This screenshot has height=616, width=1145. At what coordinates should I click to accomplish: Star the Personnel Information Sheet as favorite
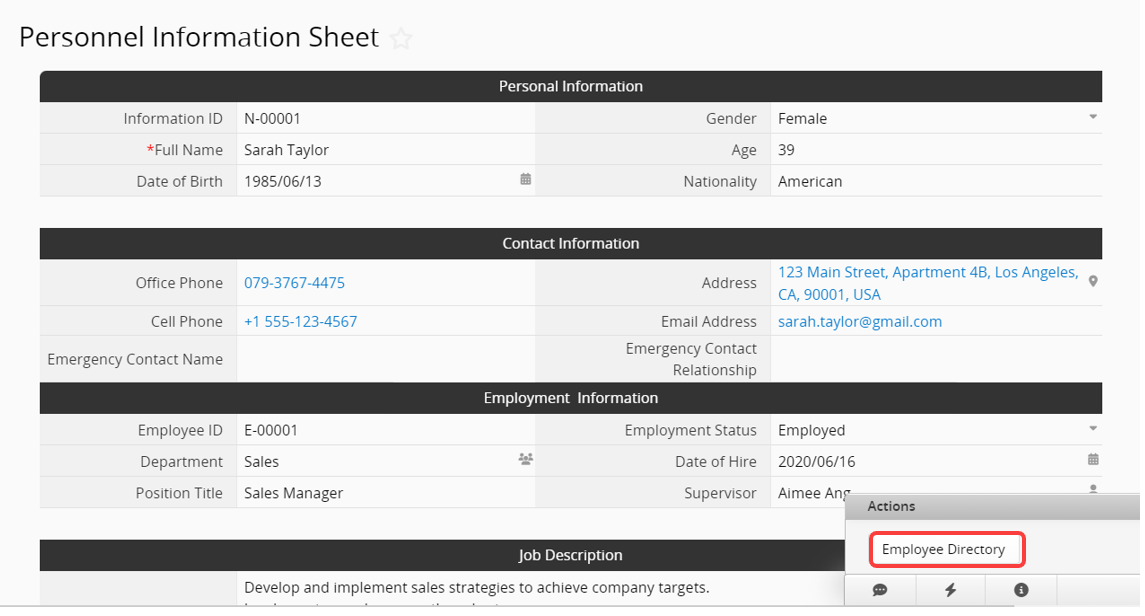coord(401,39)
